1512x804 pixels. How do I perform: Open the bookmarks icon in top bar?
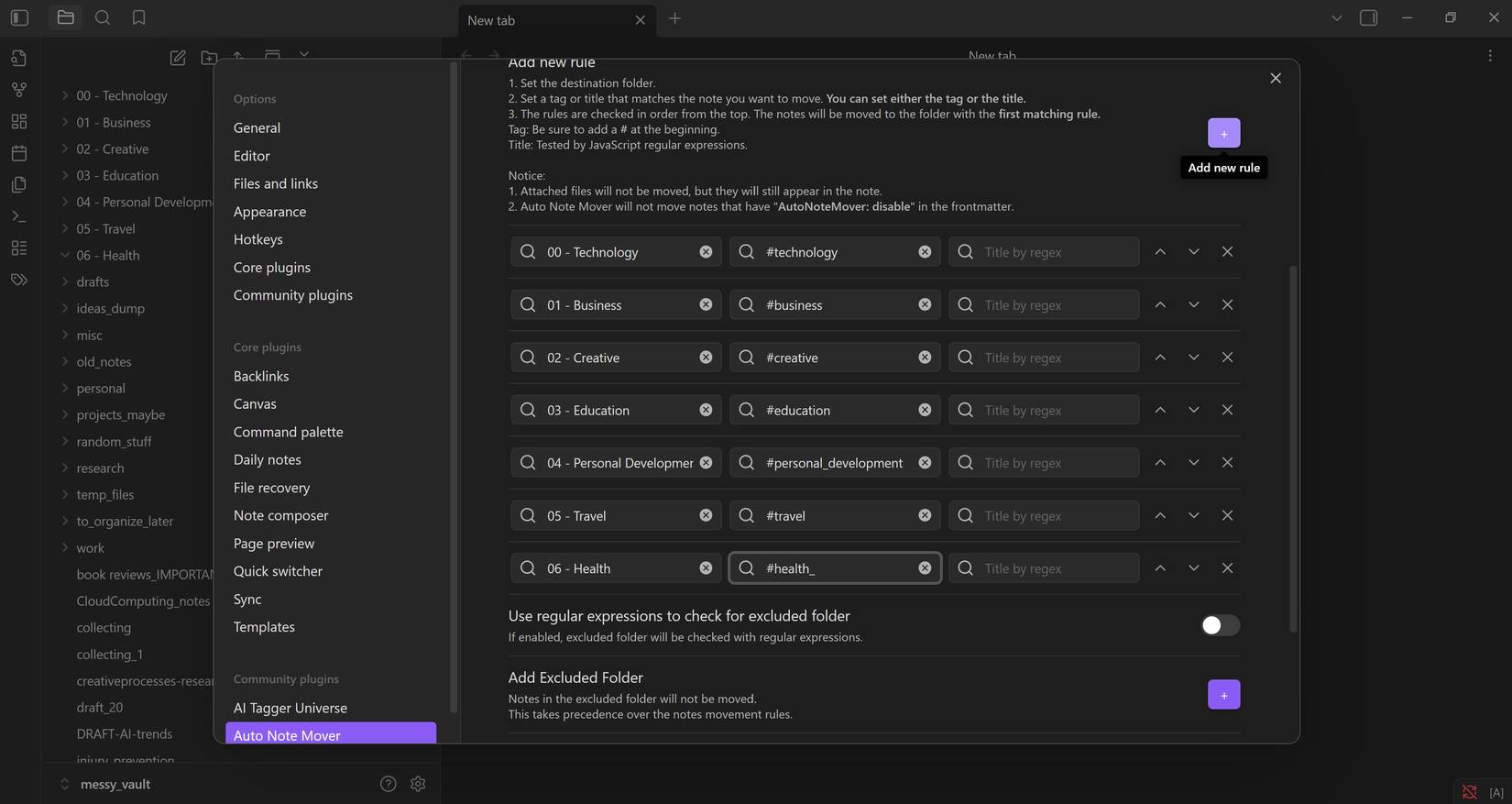click(x=138, y=17)
